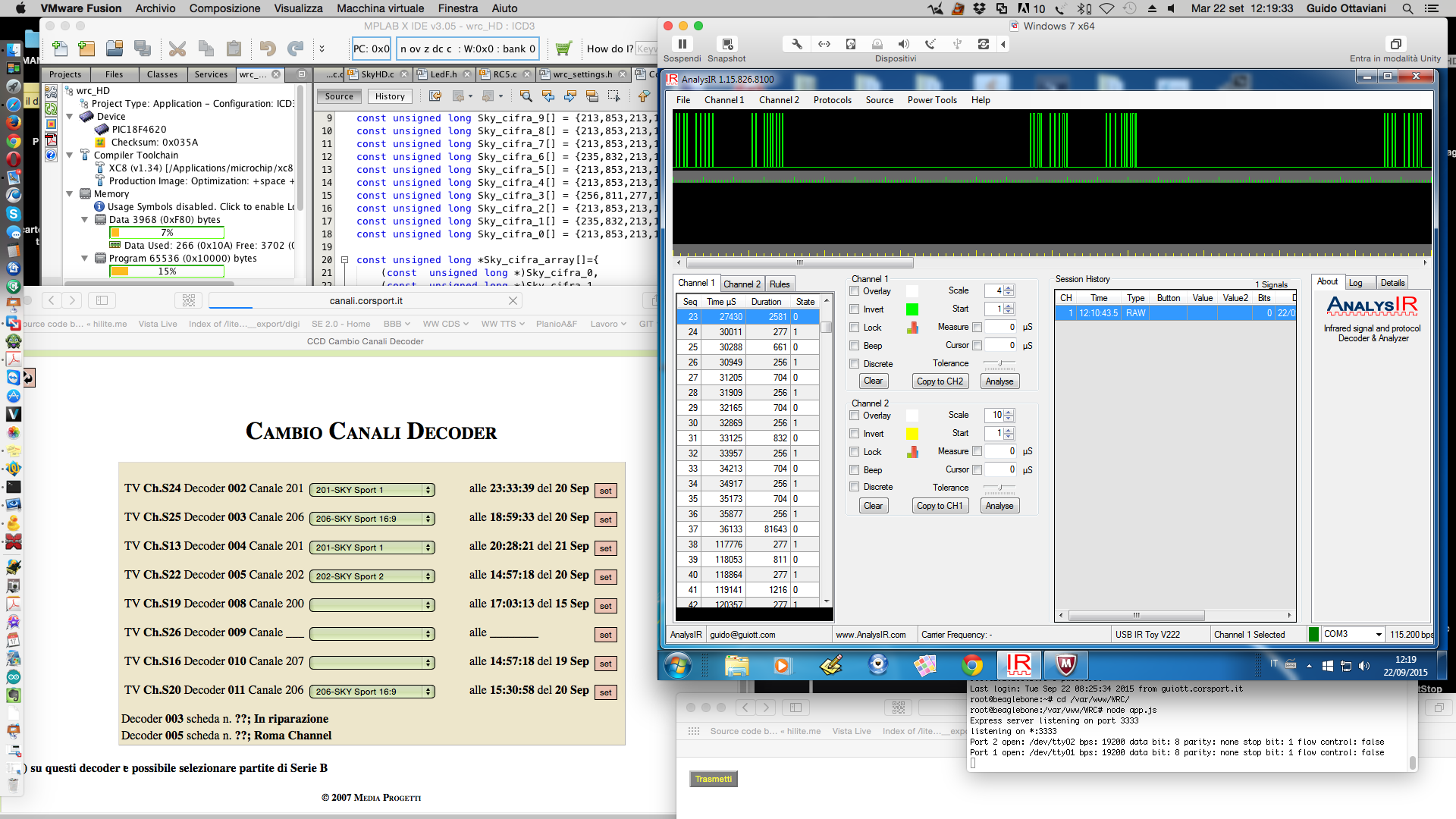Open Spotlight search in macOS menu bar
Viewport: 1456px width, 819px height.
(1407, 8)
